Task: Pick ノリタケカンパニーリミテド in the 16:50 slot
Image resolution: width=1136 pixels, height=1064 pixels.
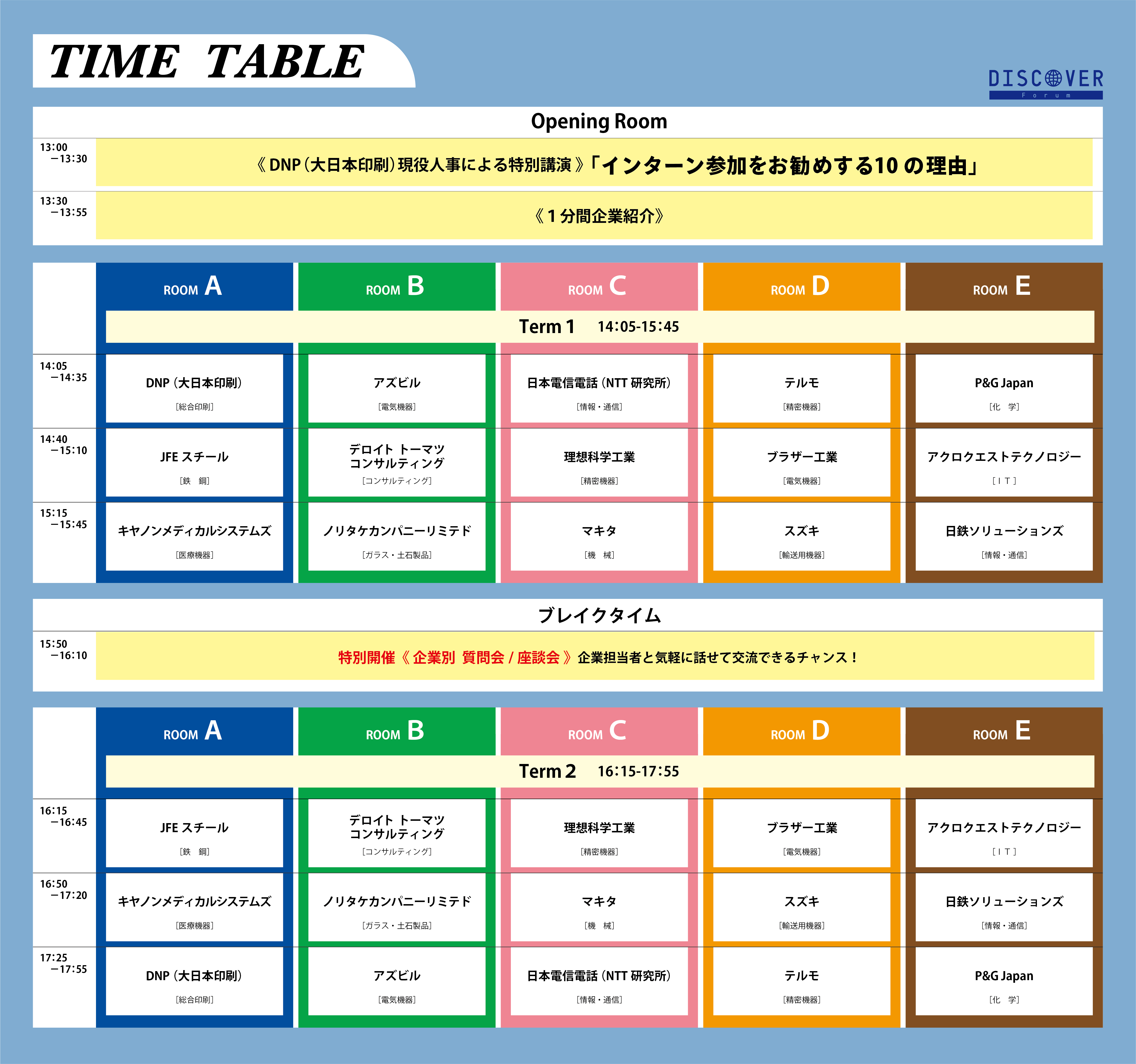Action: pyautogui.click(x=397, y=907)
